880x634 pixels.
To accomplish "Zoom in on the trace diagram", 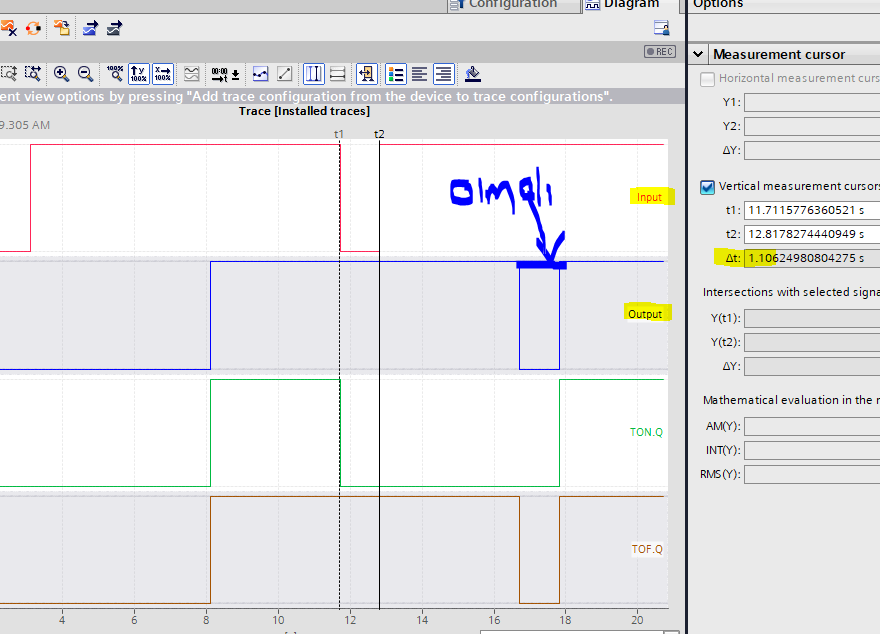I will [61, 73].
